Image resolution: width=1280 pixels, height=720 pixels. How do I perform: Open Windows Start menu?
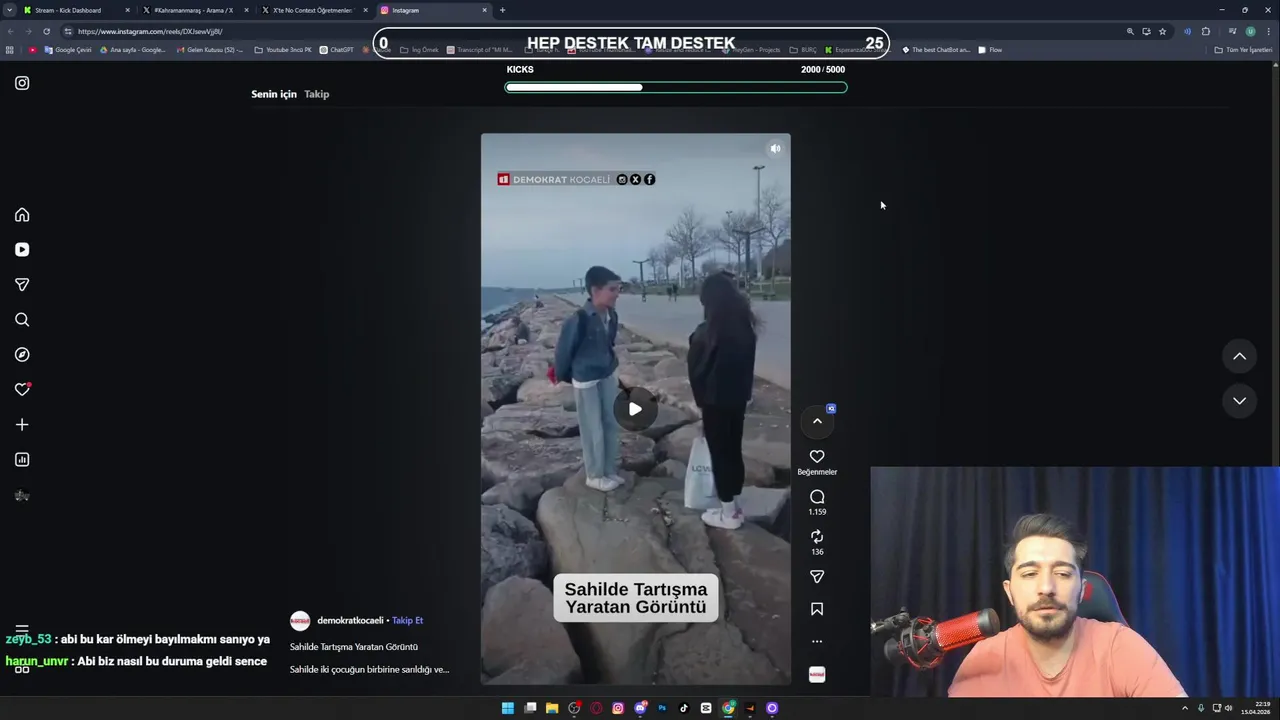(508, 708)
